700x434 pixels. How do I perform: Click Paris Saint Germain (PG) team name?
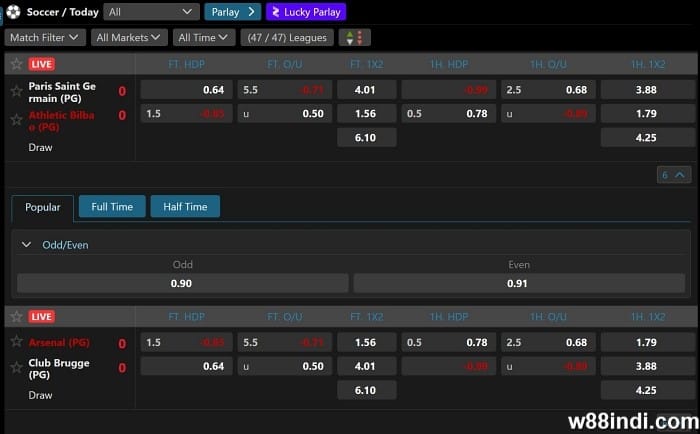(x=62, y=92)
